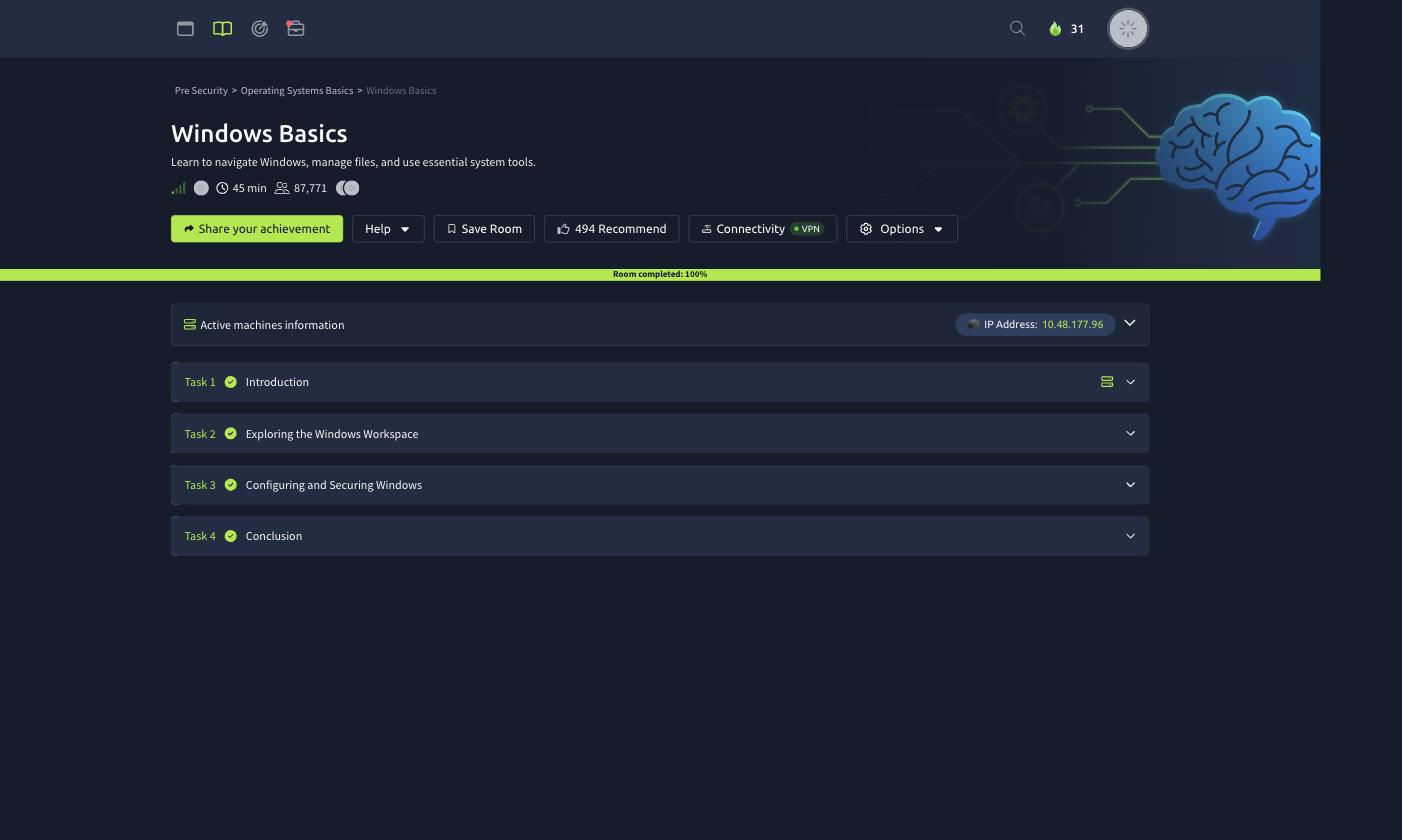This screenshot has width=1402, height=840.
Task: Expand Task 1 Introduction chevron
Action: coord(1131,382)
